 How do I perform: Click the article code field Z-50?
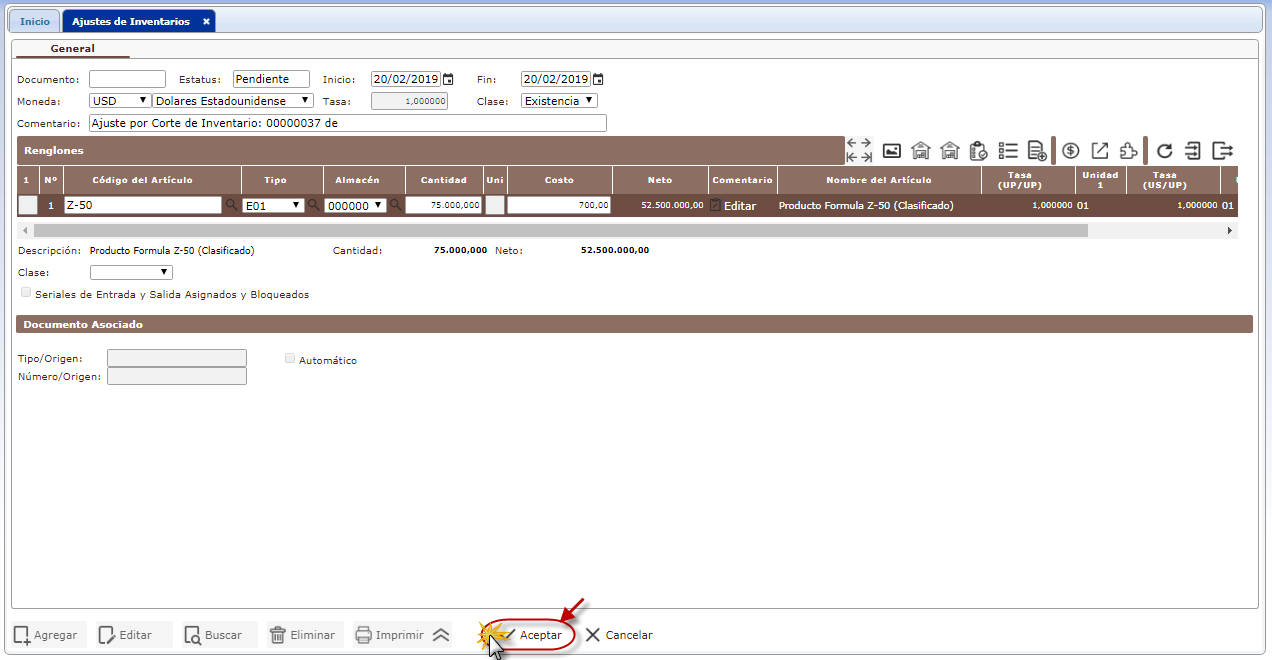[x=142, y=205]
